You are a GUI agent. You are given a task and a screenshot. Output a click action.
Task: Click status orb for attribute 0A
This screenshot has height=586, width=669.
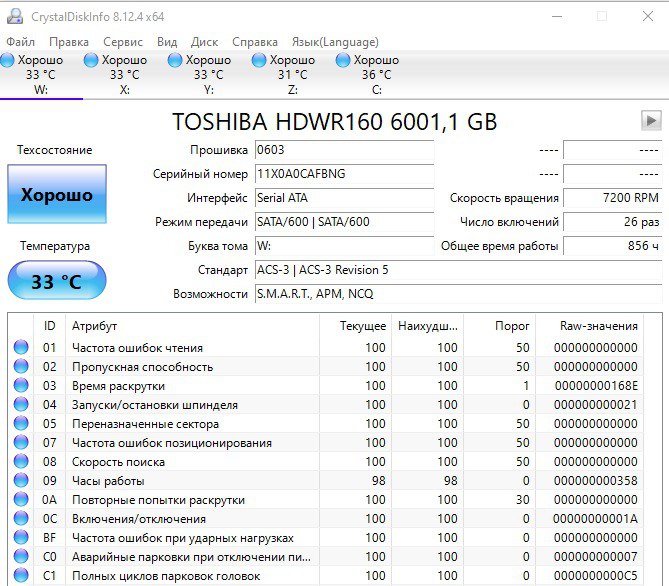pyautogui.click(x=21, y=499)
